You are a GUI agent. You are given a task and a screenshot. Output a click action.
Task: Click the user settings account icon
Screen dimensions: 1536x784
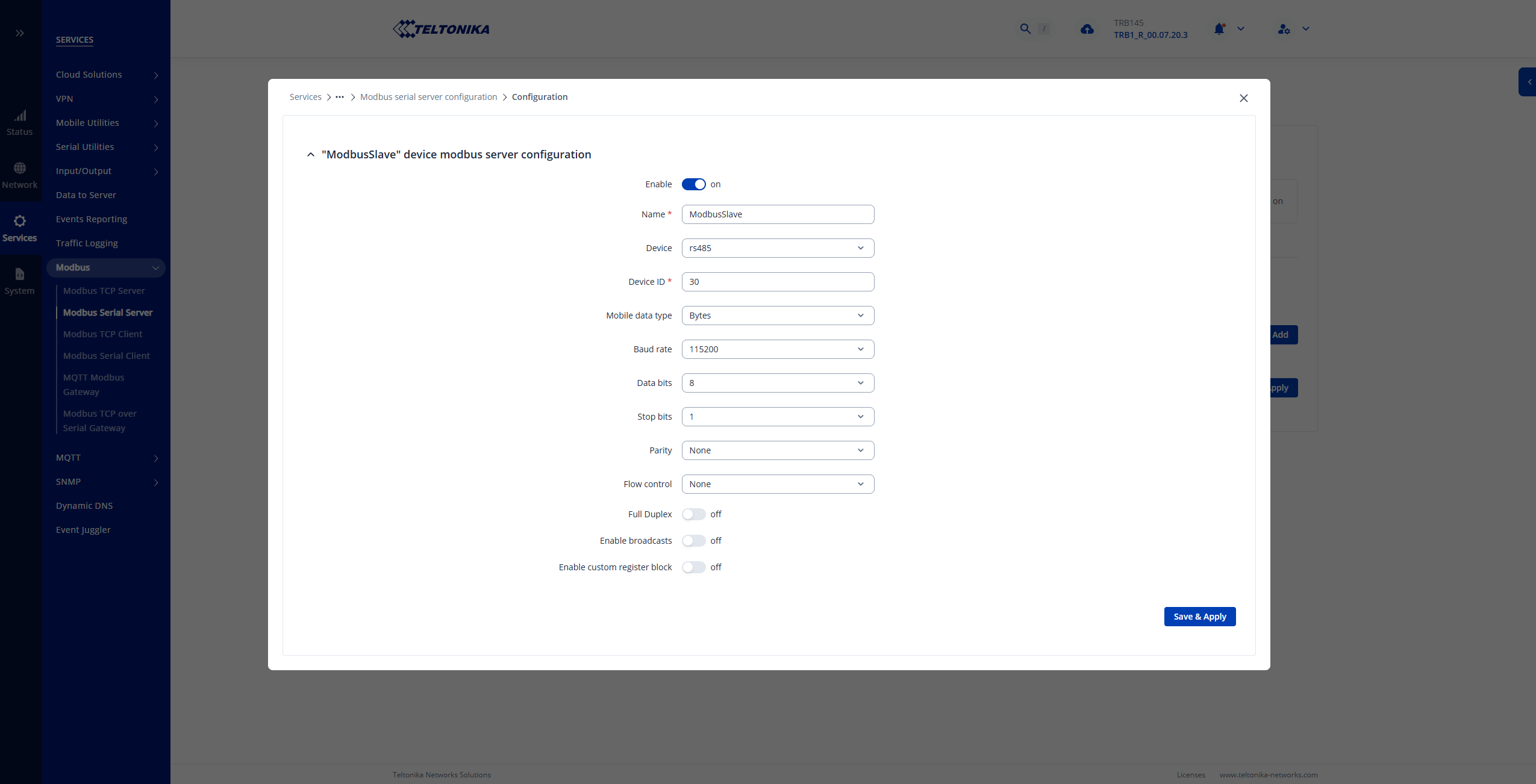tap(1284, 29)
